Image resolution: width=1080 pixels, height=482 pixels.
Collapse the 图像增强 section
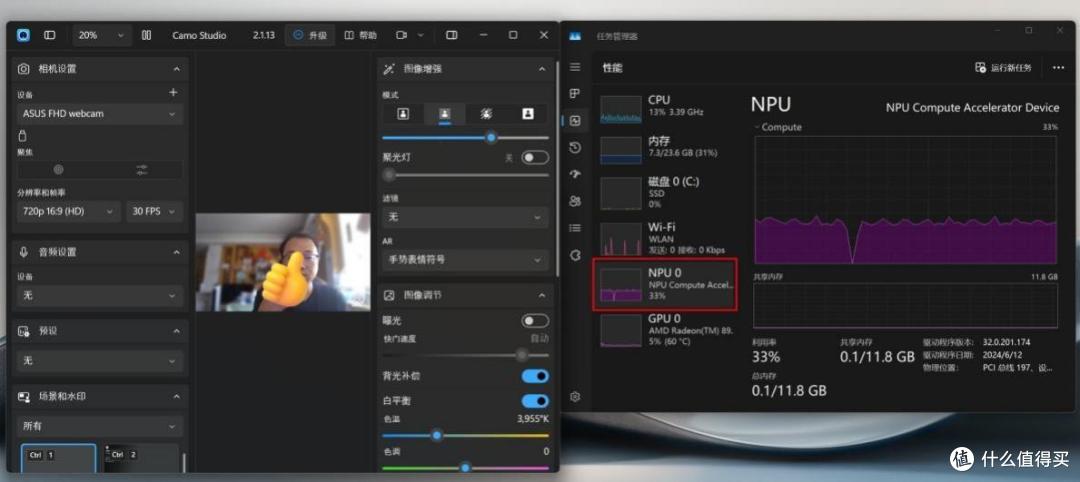click(x=542, y=69)
